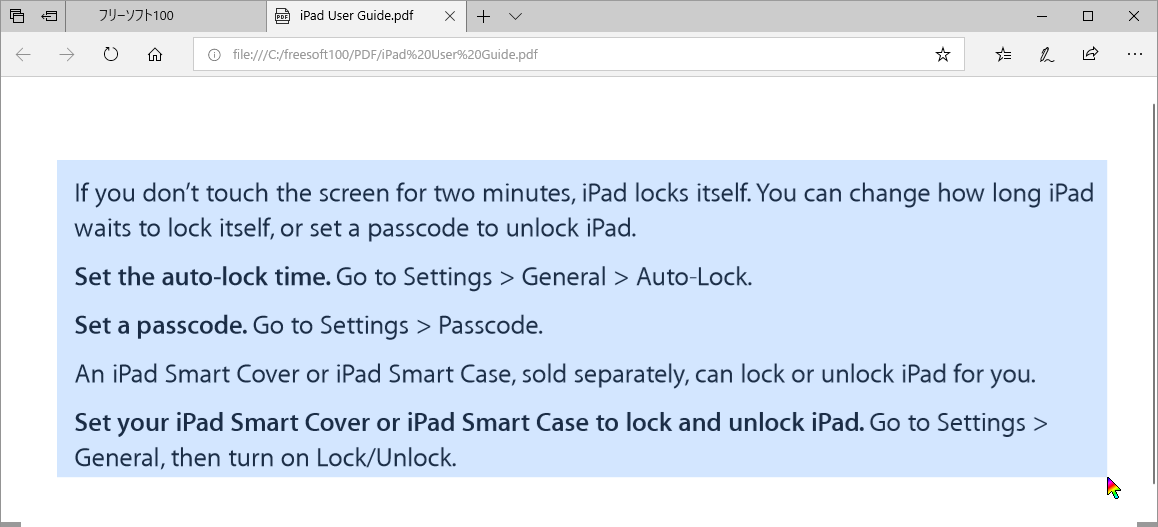Set these tabs aside
This screenshot has height=527, width=1158.
[49, 16]
